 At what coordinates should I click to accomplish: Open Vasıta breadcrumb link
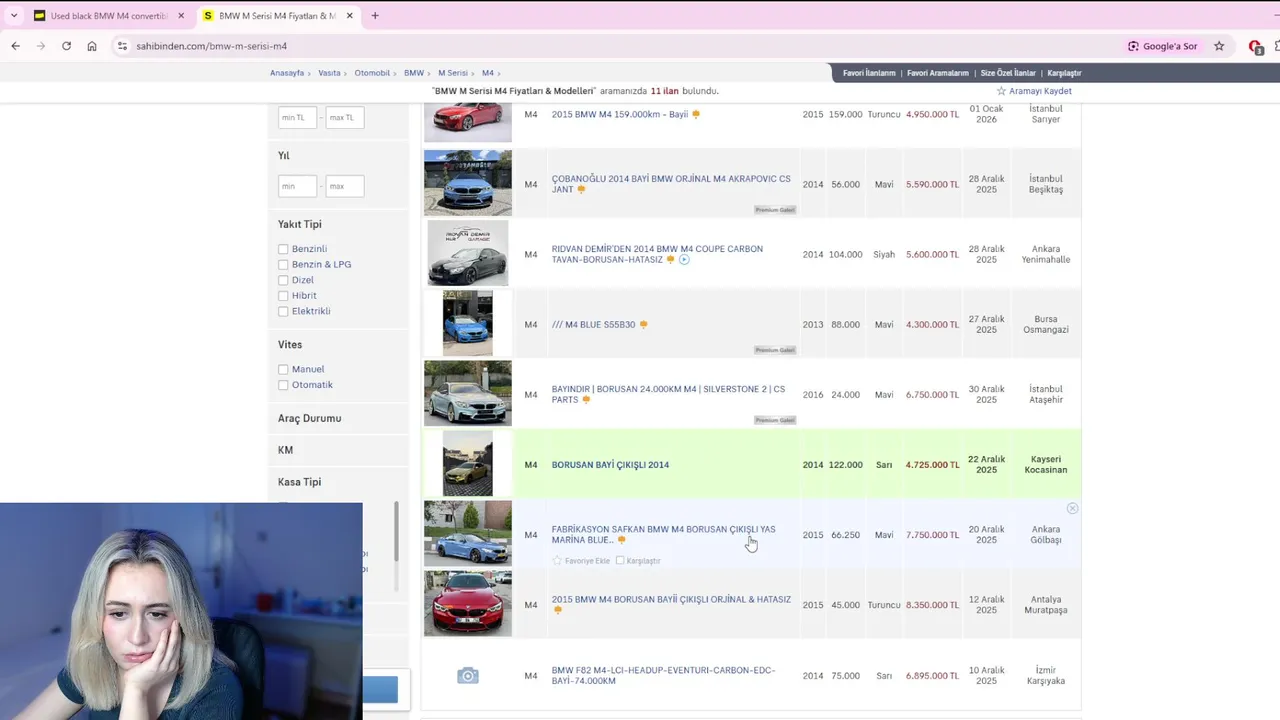[x=329, y=73]
